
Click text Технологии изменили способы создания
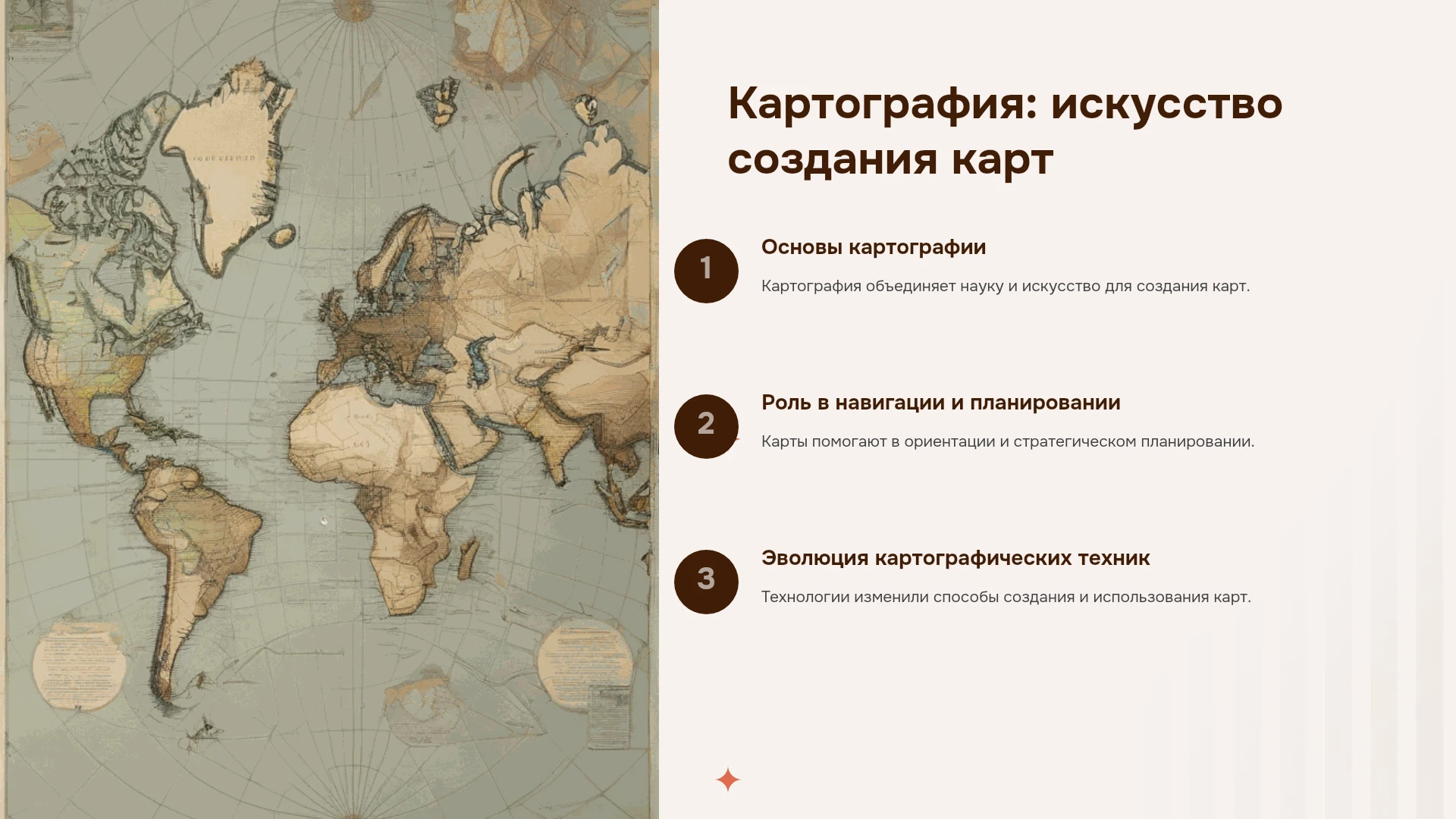pyautogui.click(x=1006, y=598)
